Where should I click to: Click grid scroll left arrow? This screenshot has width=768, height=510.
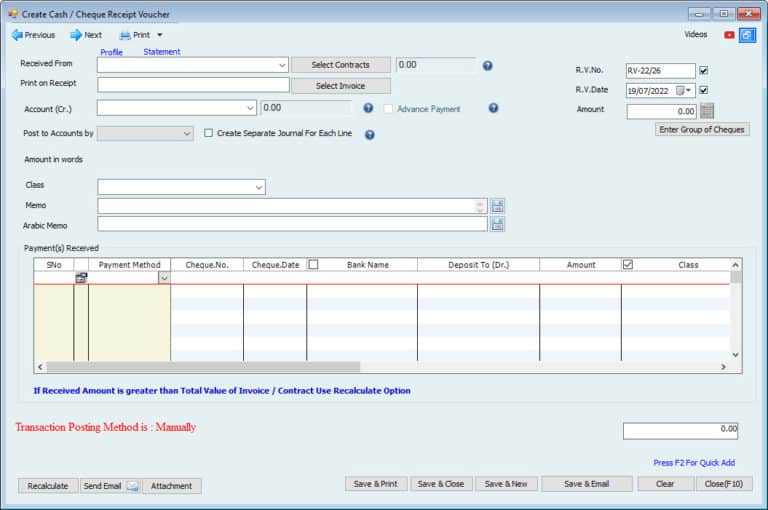40,367
